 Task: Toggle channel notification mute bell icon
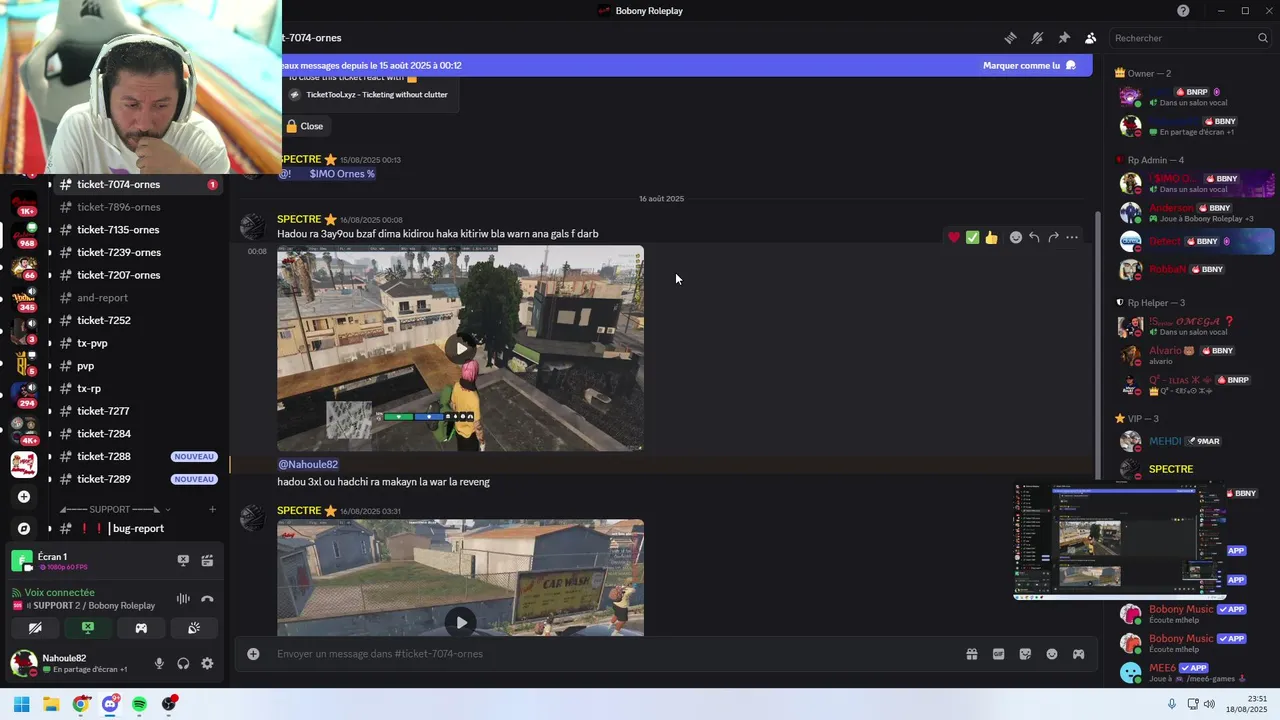1037,38
